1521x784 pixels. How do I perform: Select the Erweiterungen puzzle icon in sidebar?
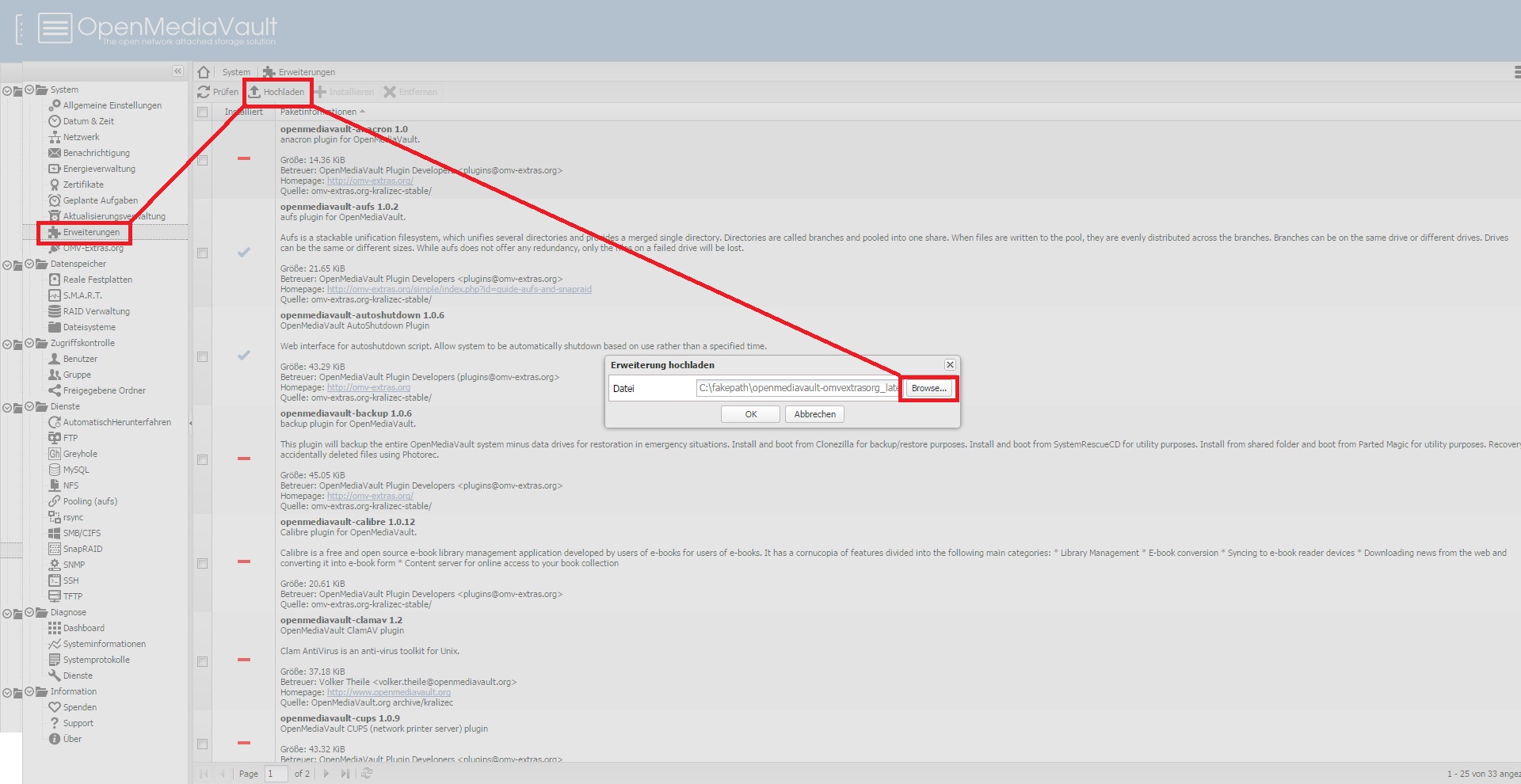(55, 232)
